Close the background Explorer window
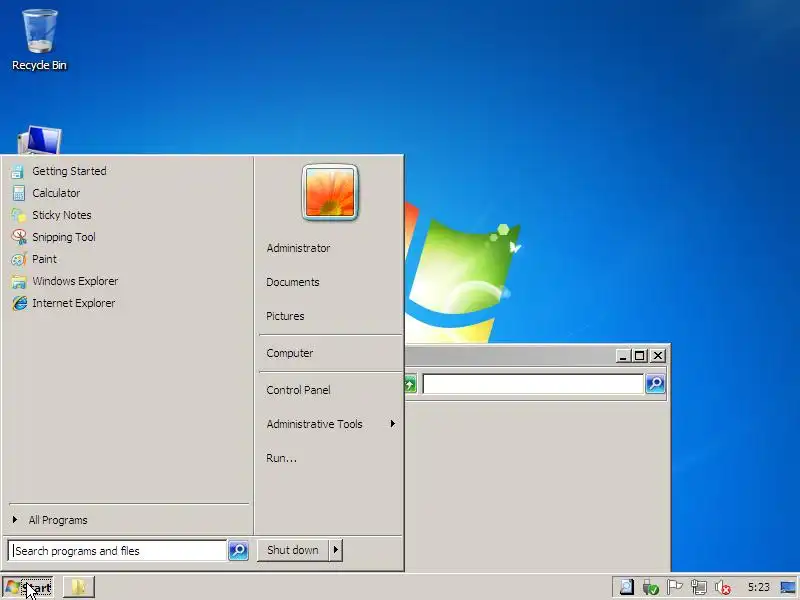The width and height of the screenshot is (800, 600). point(658,356)
